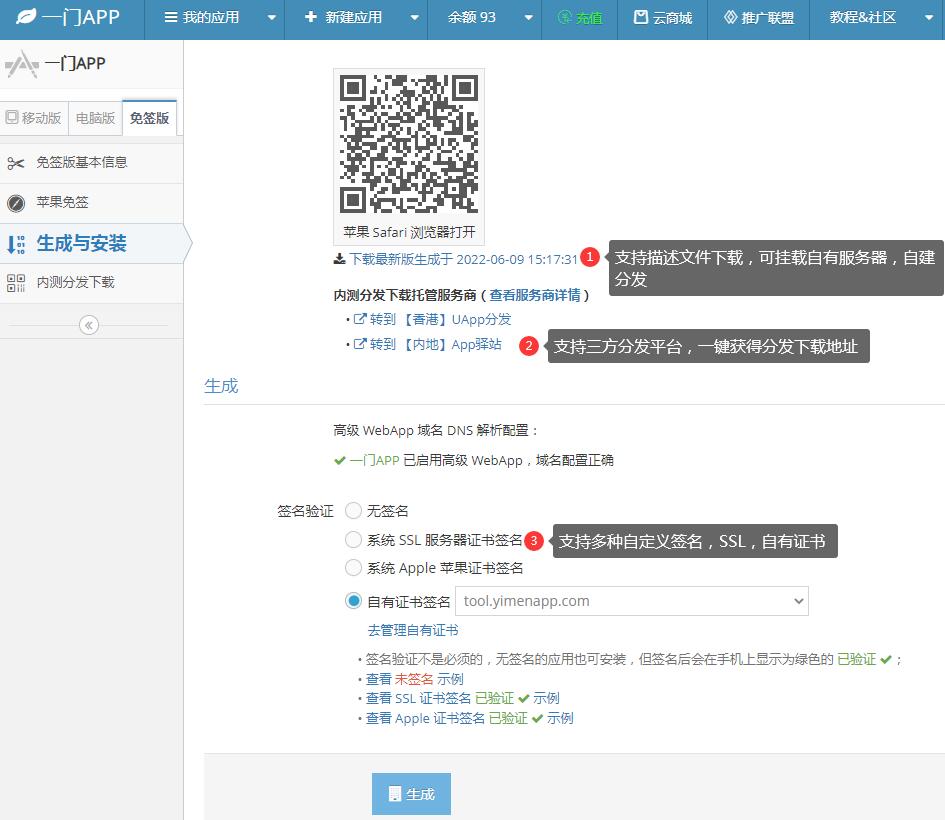Open 生成与安装 in sidebar
Screen dimensions: 945x820
point(92,243)
